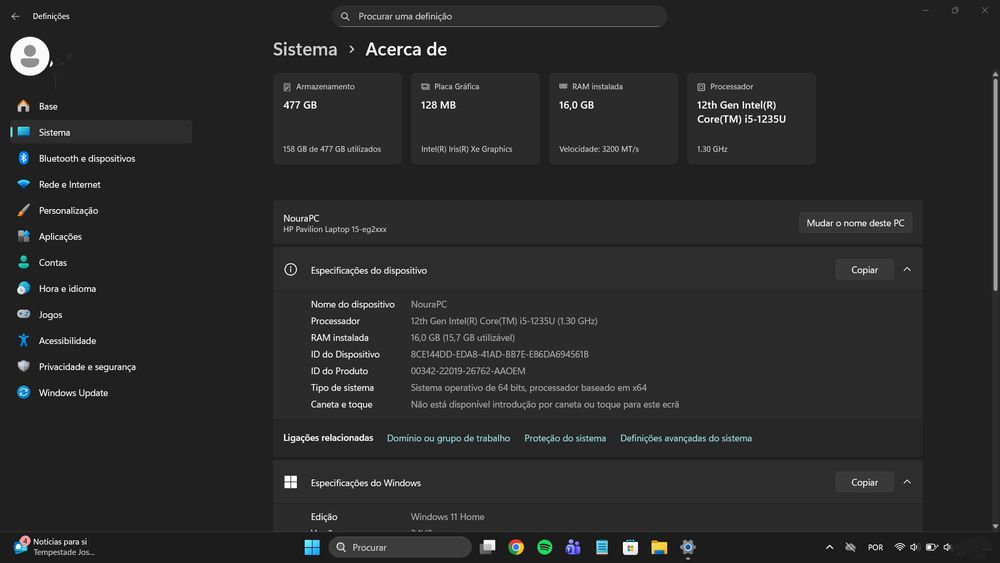Open the user profile avatar

pos(30,56)
